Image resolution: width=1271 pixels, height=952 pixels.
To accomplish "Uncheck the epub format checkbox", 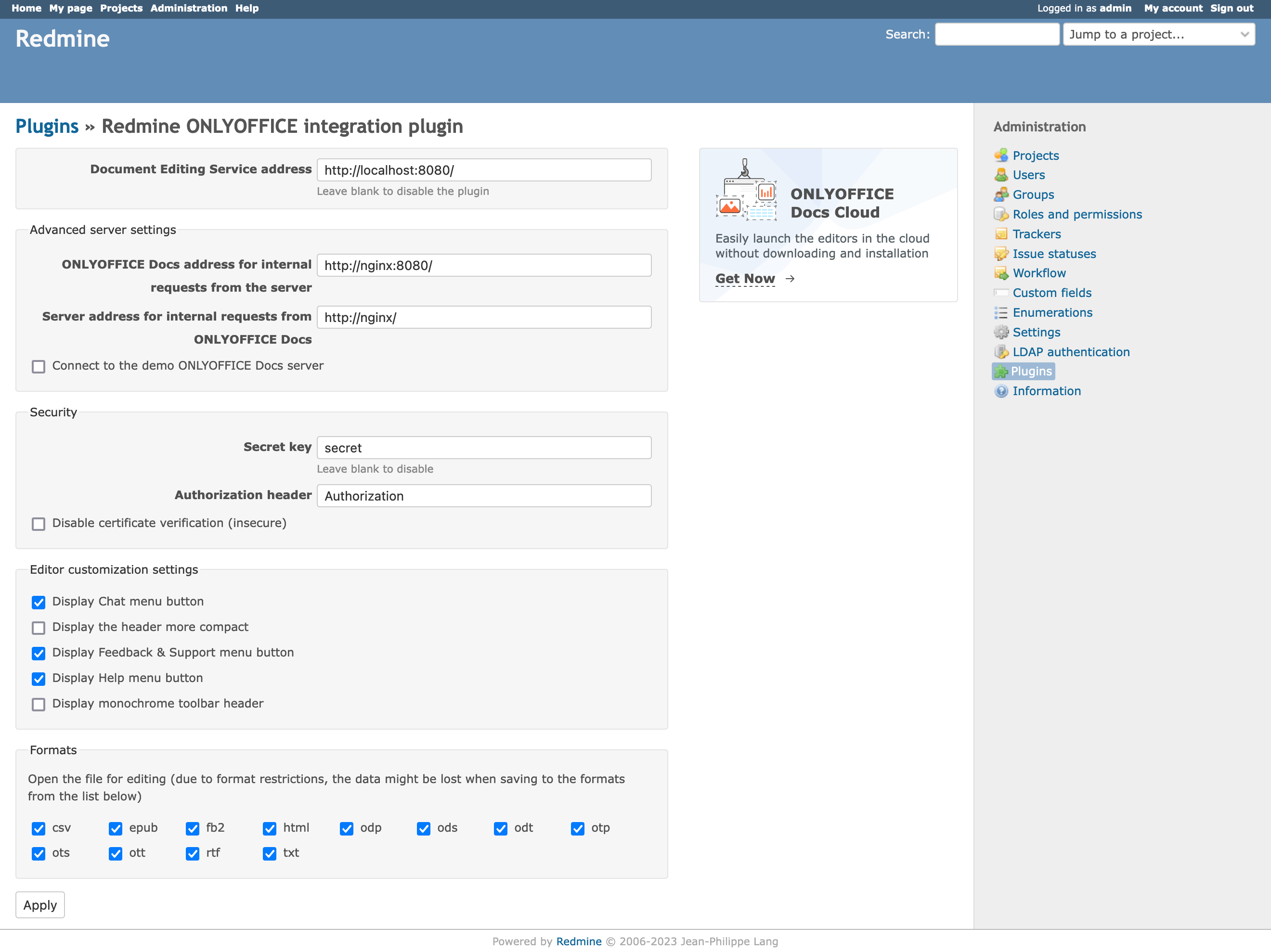I will coord(116,828).
